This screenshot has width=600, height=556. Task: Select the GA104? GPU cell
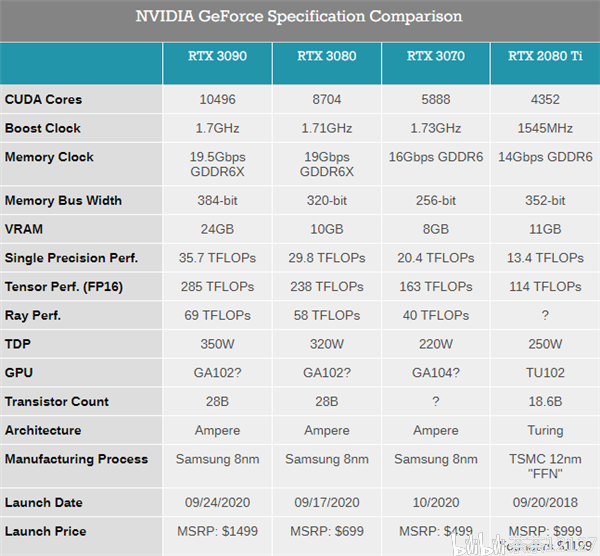tap(436, 373)
